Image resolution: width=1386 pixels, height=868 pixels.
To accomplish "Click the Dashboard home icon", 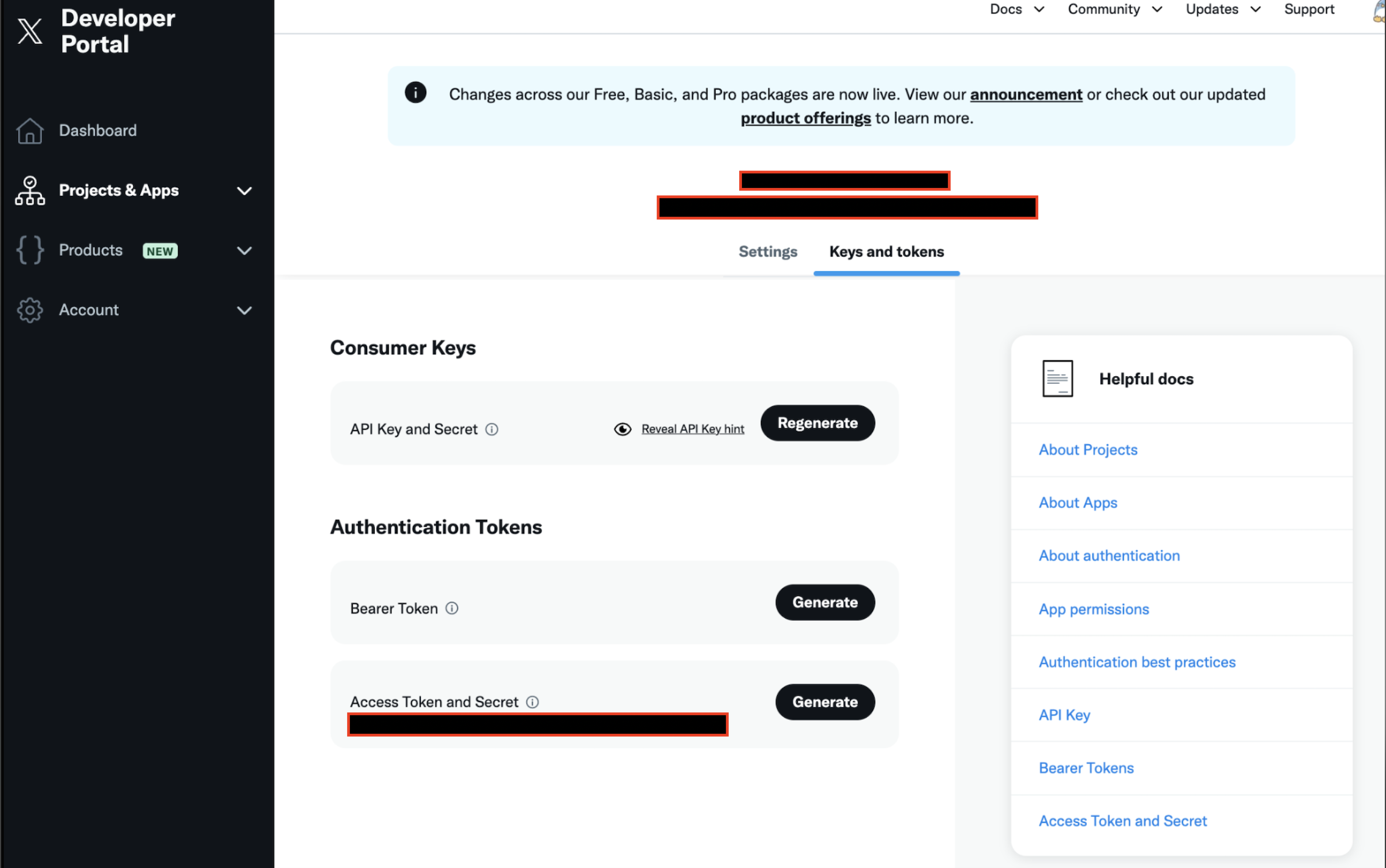I will pos(30,131).
